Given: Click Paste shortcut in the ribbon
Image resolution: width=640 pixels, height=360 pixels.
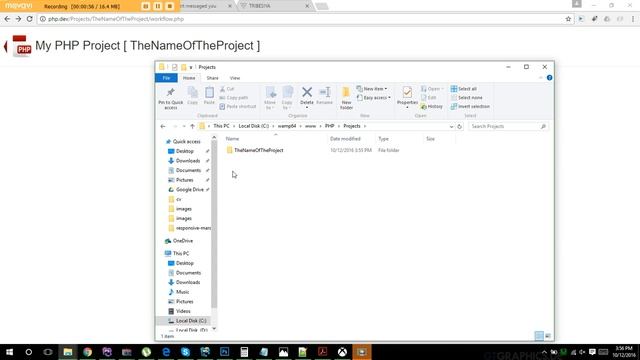Looking at the screenshot, I should (238, 107).
